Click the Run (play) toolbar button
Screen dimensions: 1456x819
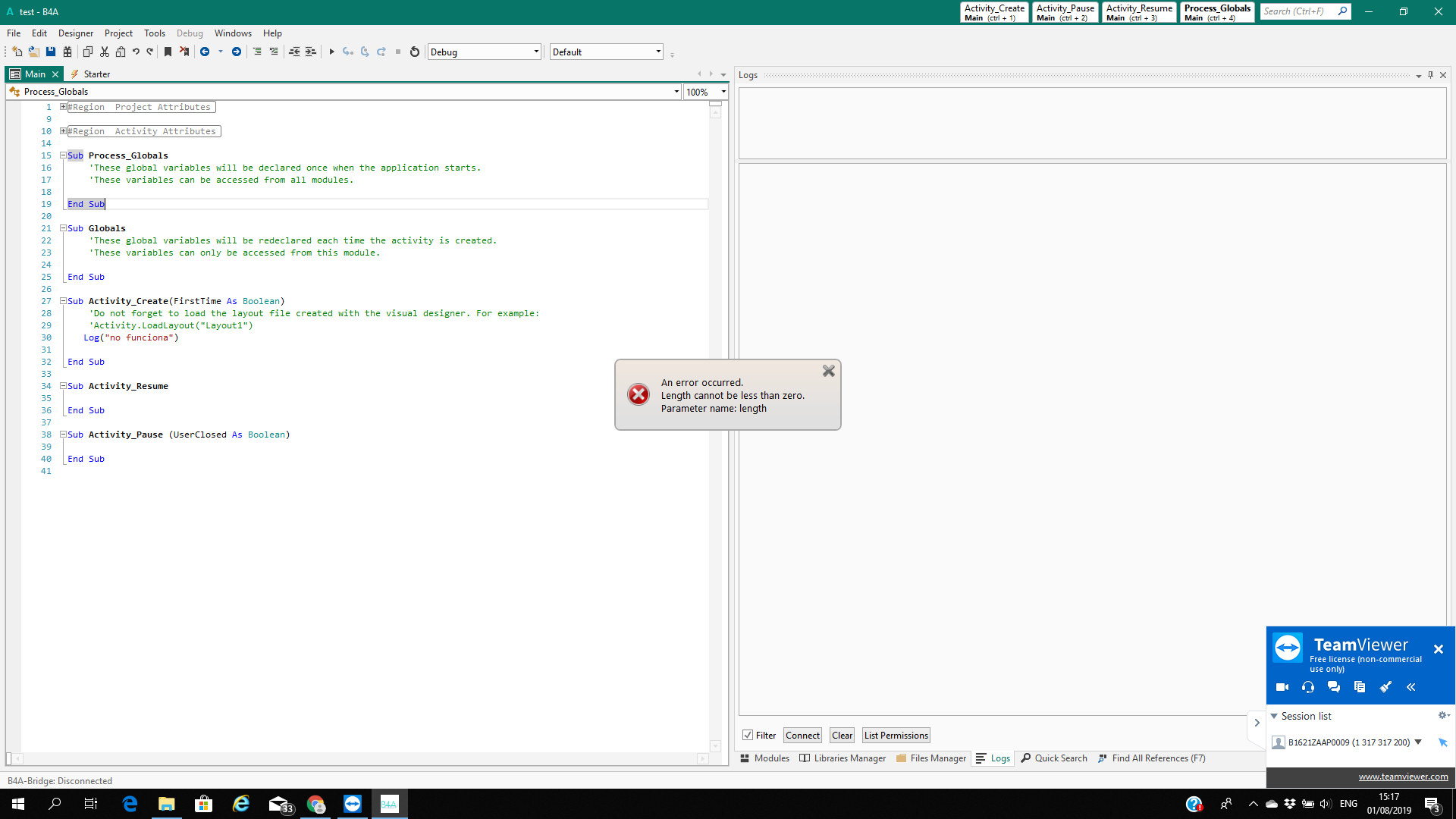pos(331,52)
